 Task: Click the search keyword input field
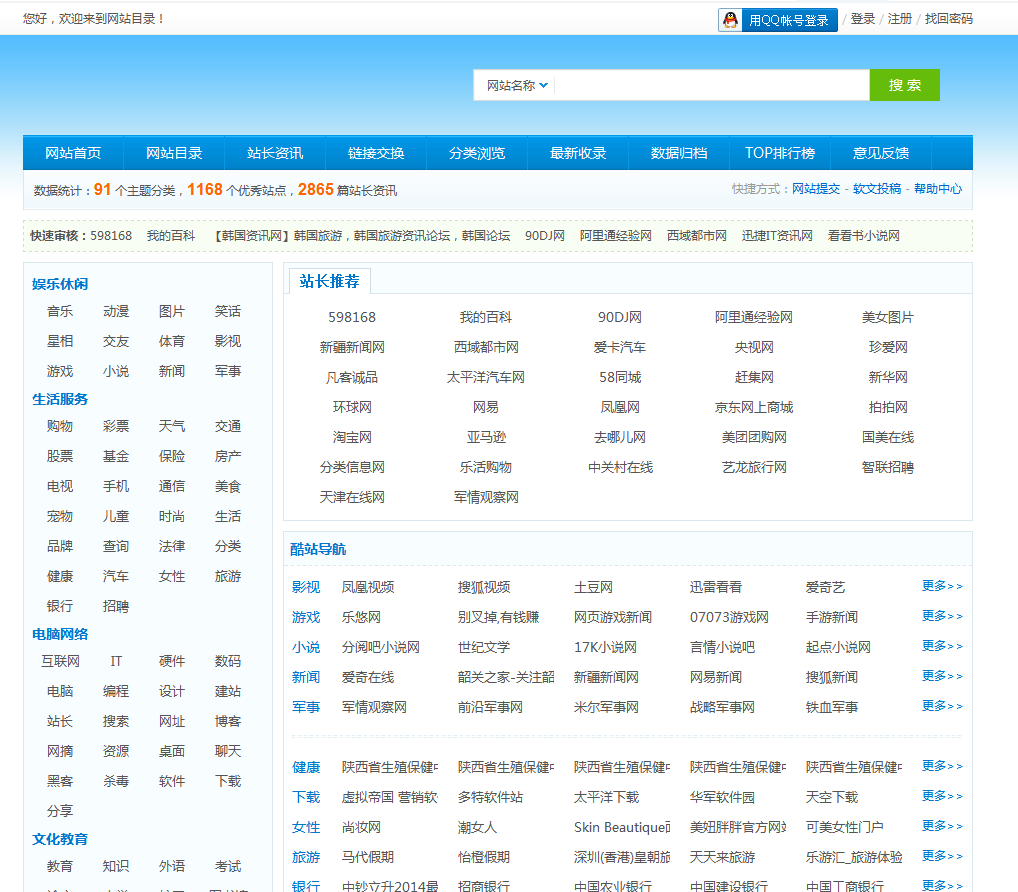(710, 86)
